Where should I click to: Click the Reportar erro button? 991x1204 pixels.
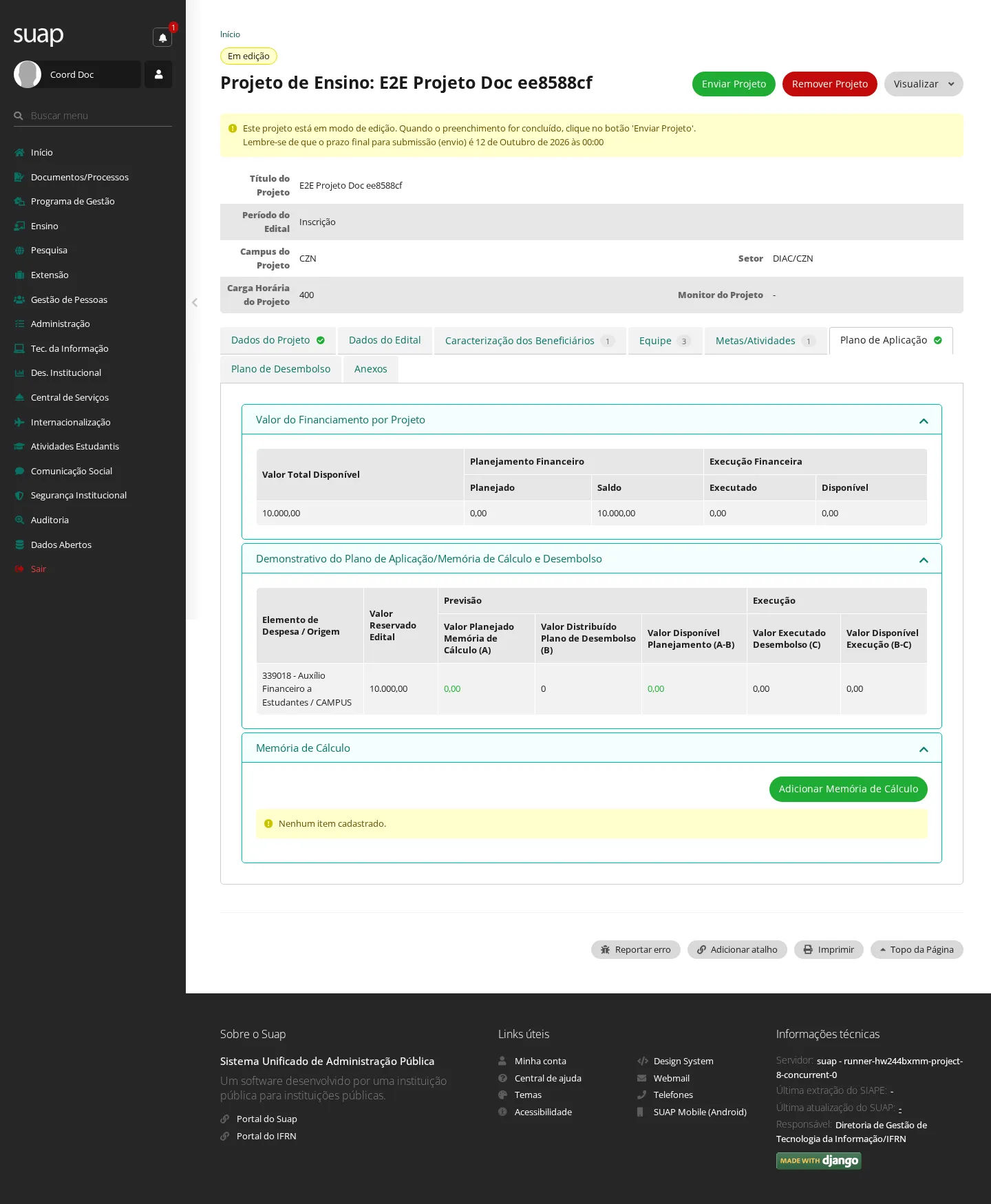[636, 950]
